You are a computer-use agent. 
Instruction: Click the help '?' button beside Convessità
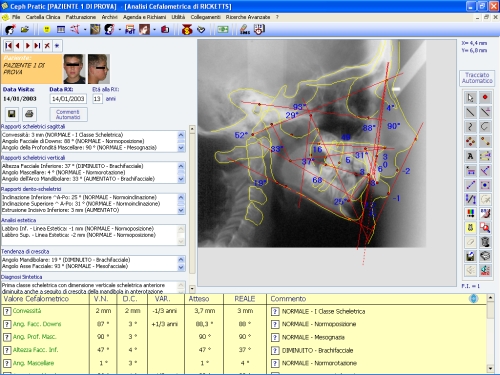point(7,311)
